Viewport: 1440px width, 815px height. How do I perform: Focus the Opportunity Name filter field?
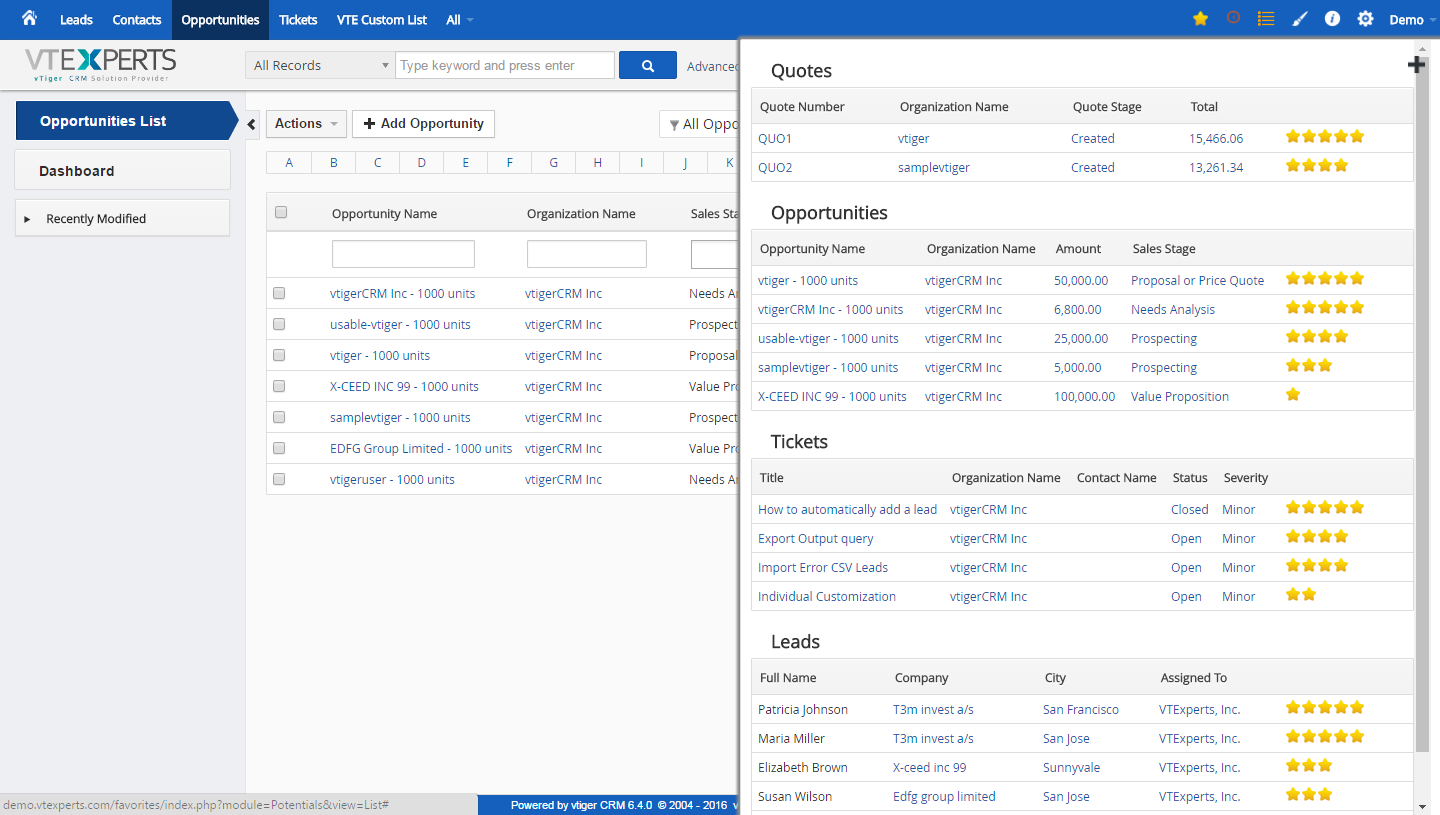[x=403, y=254]
